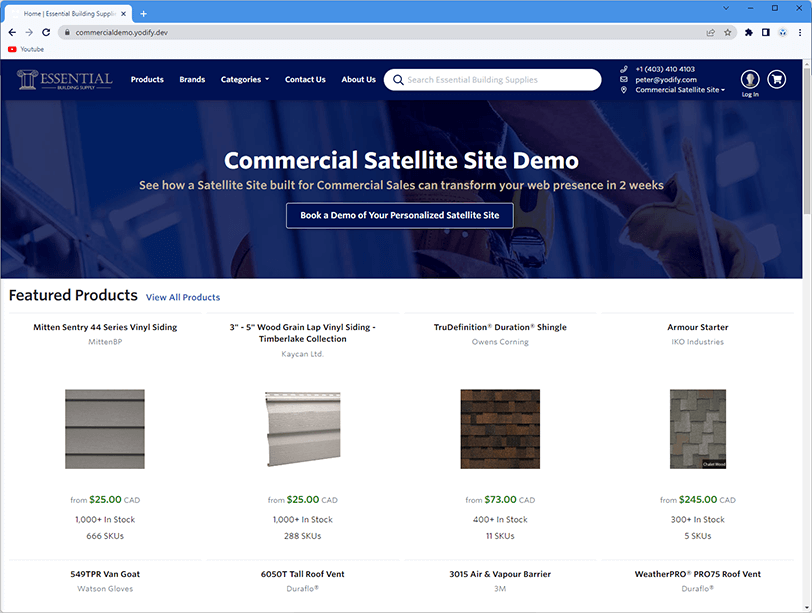Viewport: 812px width, 613px height.
Task: Click View All Products link
Action: tap(183, 297)
